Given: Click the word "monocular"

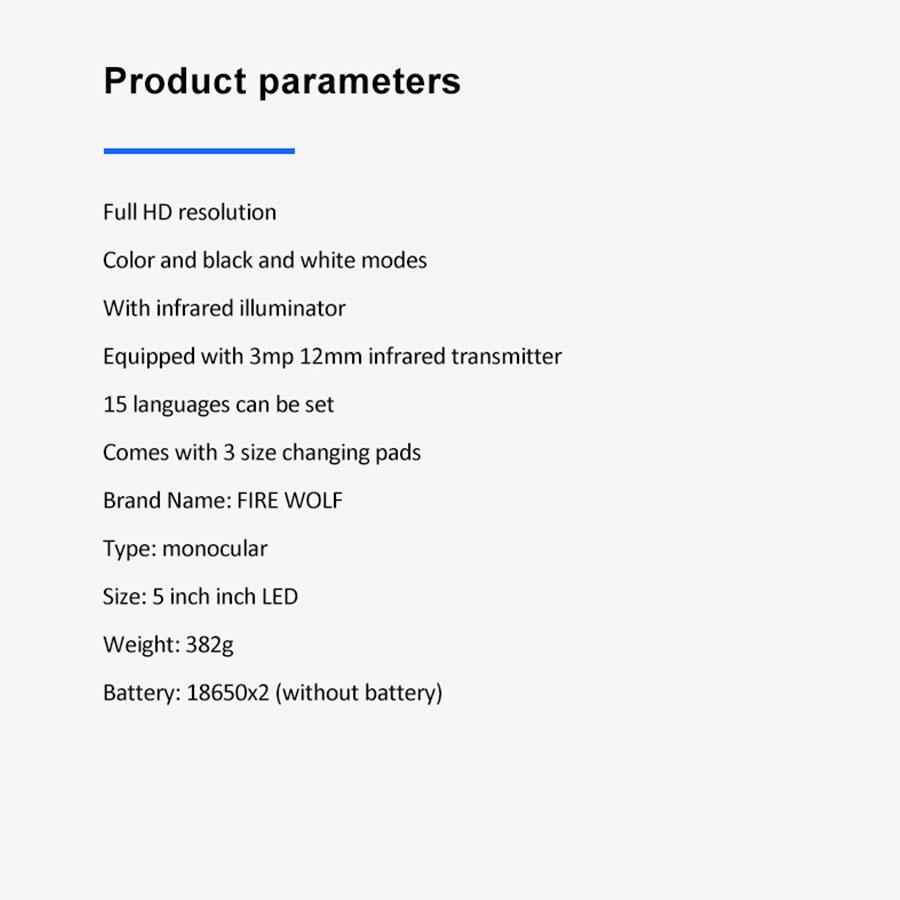Looking at the screenshot, I should click(x=215, y=548).
